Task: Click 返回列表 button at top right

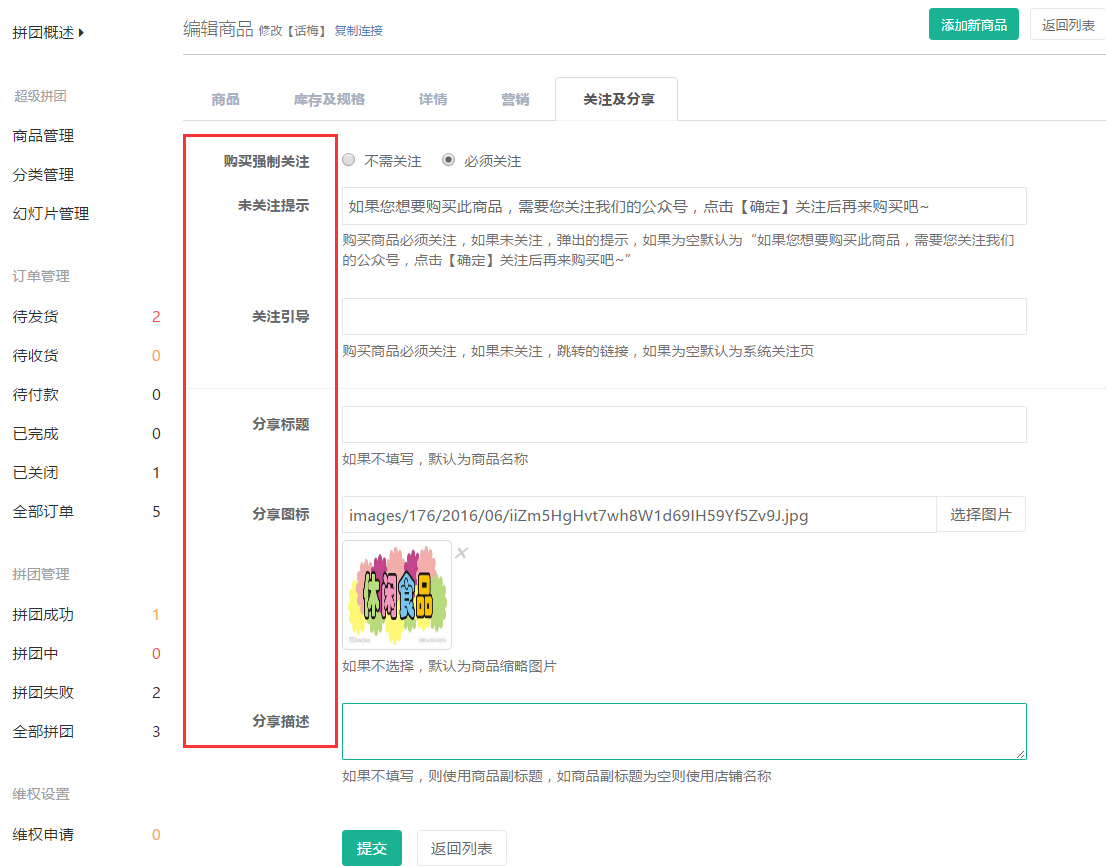Action: click(1067, 25)
